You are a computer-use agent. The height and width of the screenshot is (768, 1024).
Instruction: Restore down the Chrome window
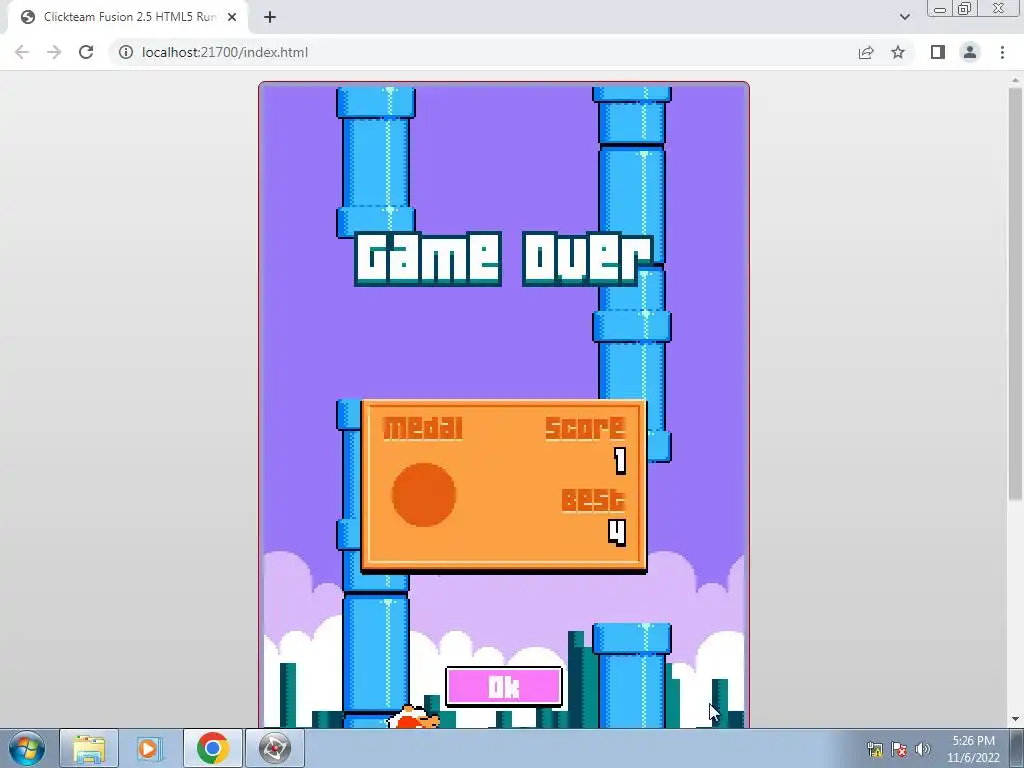[x=964, y=9]
